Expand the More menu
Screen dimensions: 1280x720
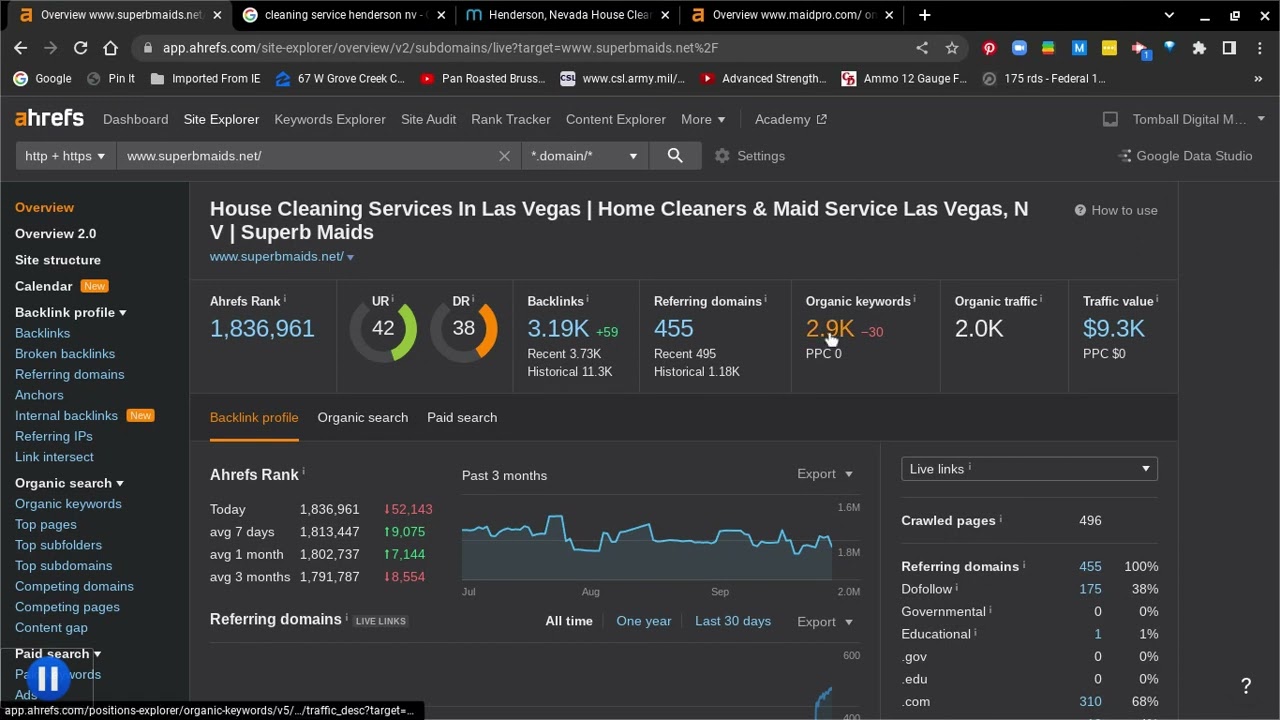click(x=703, y=119)
